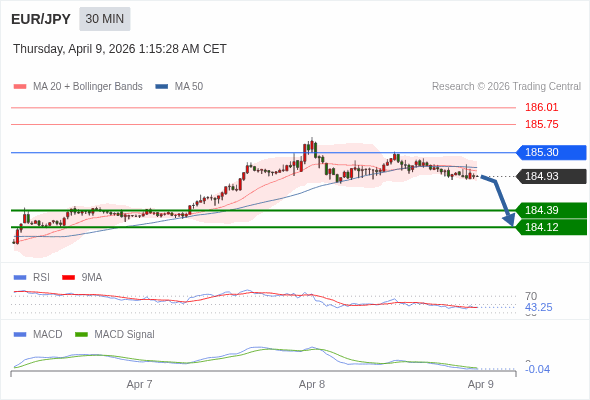Click the MA 20 + Bollinger Bands legend swatch
The height and width of the screenshot is (400, 590).
[20, 87]
